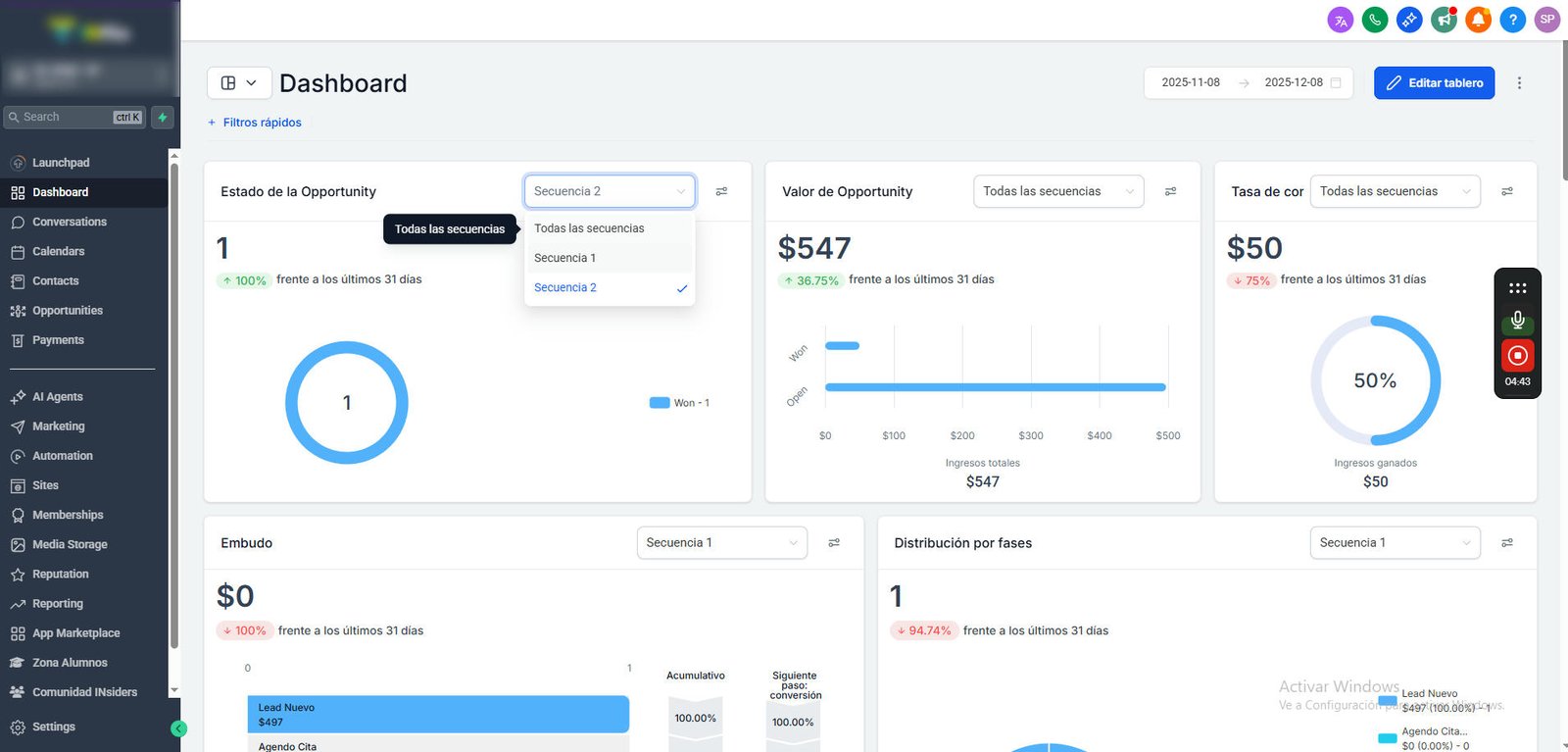Open the megaphone announcements icon

(x=1444, y=20)
